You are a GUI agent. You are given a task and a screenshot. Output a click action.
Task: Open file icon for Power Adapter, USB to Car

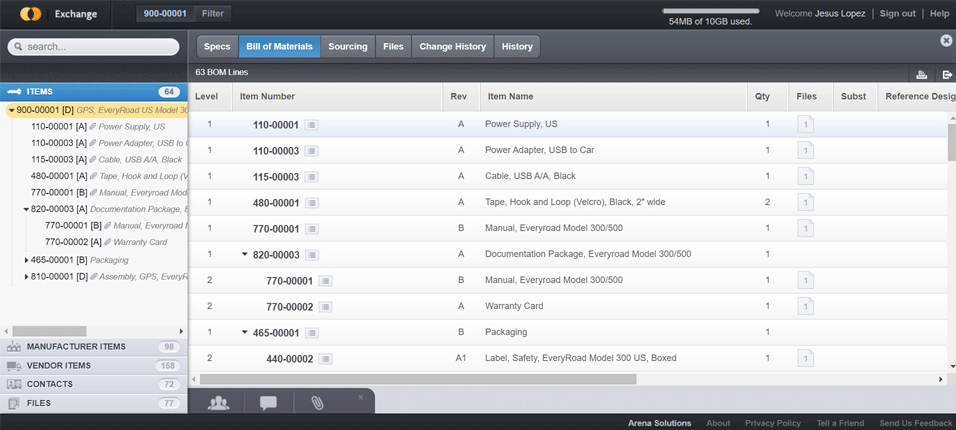805,150
